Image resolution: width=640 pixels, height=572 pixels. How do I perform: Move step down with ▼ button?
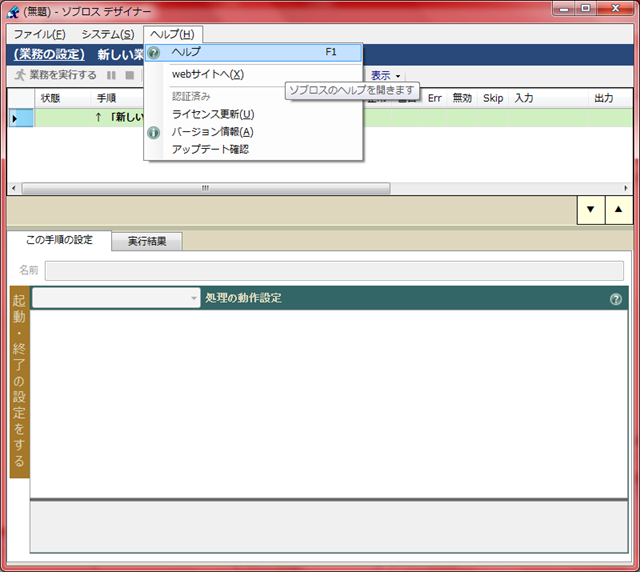coord(590,209)
